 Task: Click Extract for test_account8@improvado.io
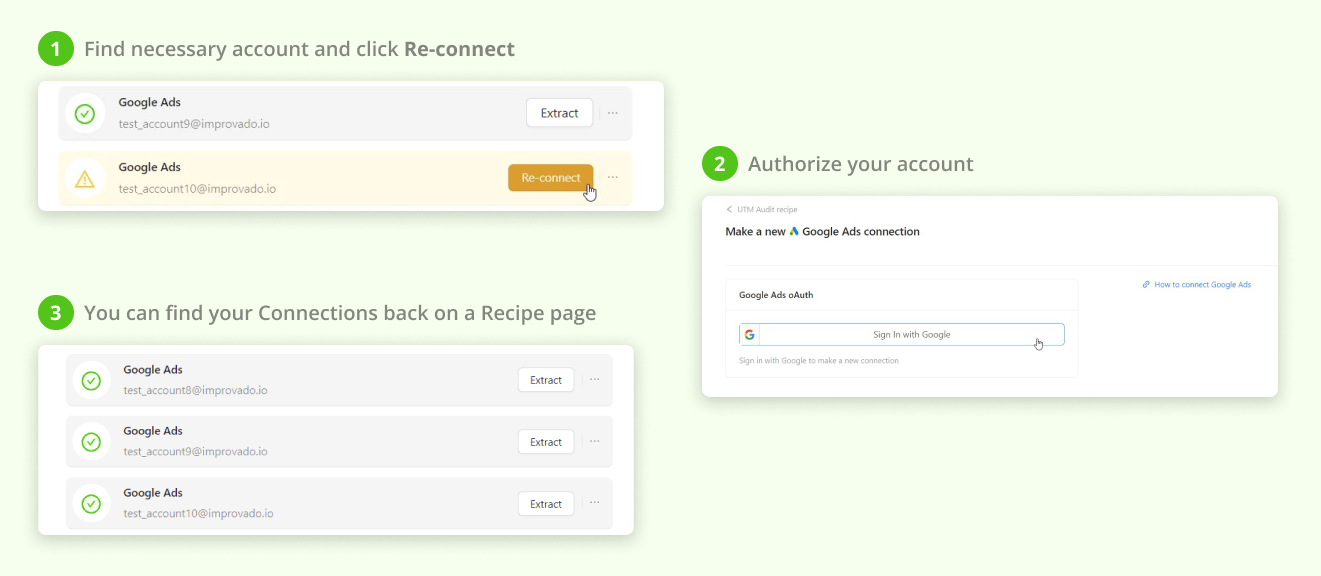tap(546, 380)
